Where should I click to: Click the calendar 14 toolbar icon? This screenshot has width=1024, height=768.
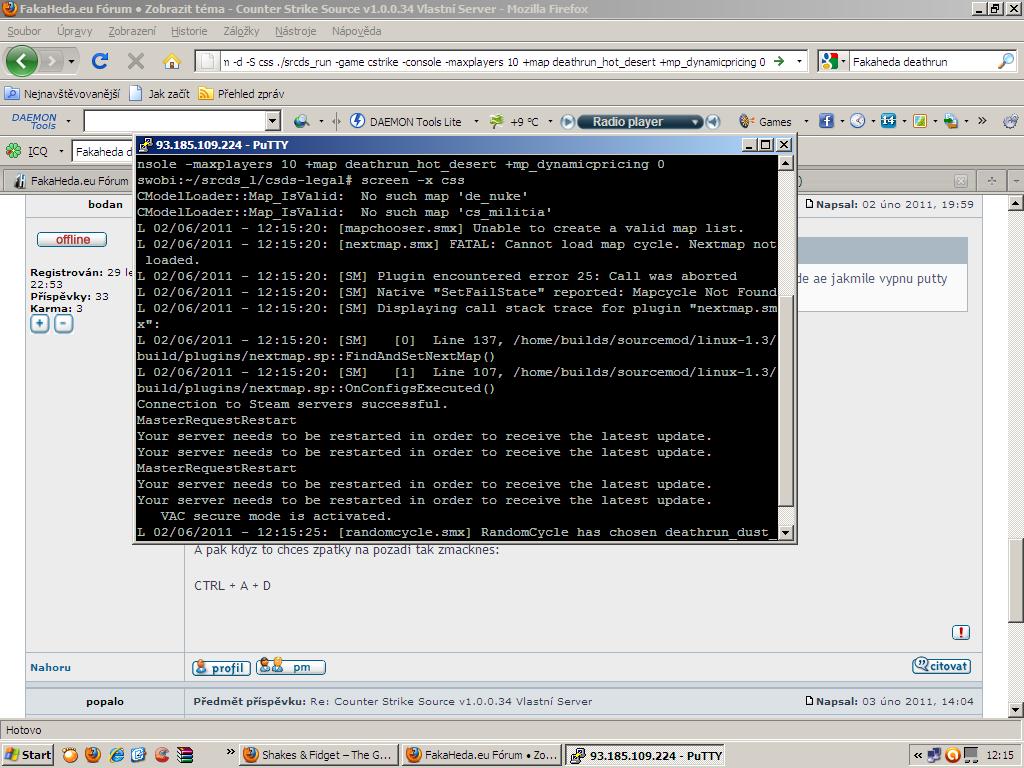pos(888,121)
